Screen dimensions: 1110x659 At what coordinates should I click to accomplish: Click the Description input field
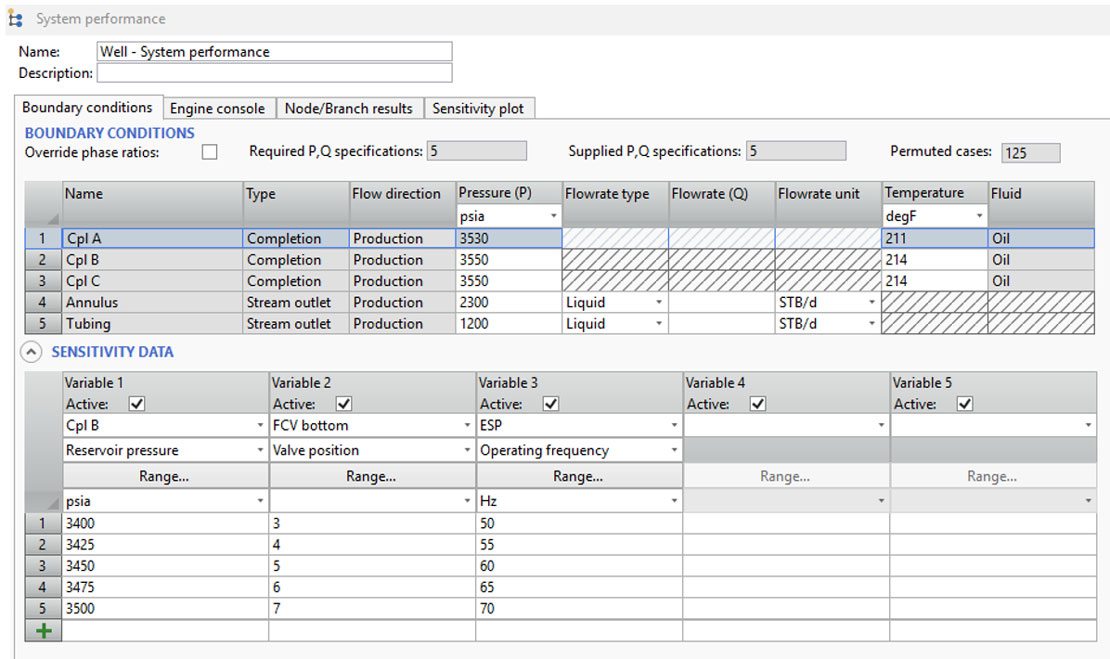click(x=275, y=73)
